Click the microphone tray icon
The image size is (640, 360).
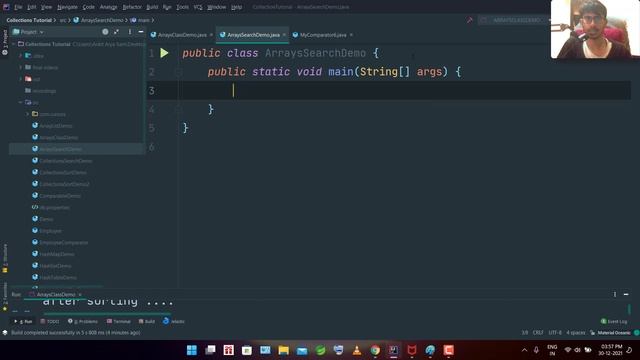[536, 350]
